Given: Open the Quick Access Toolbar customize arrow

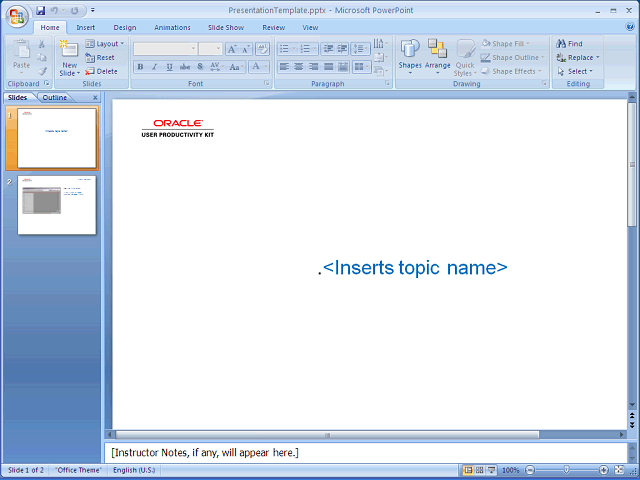Looking at the screenshot, I should (93, 10).
